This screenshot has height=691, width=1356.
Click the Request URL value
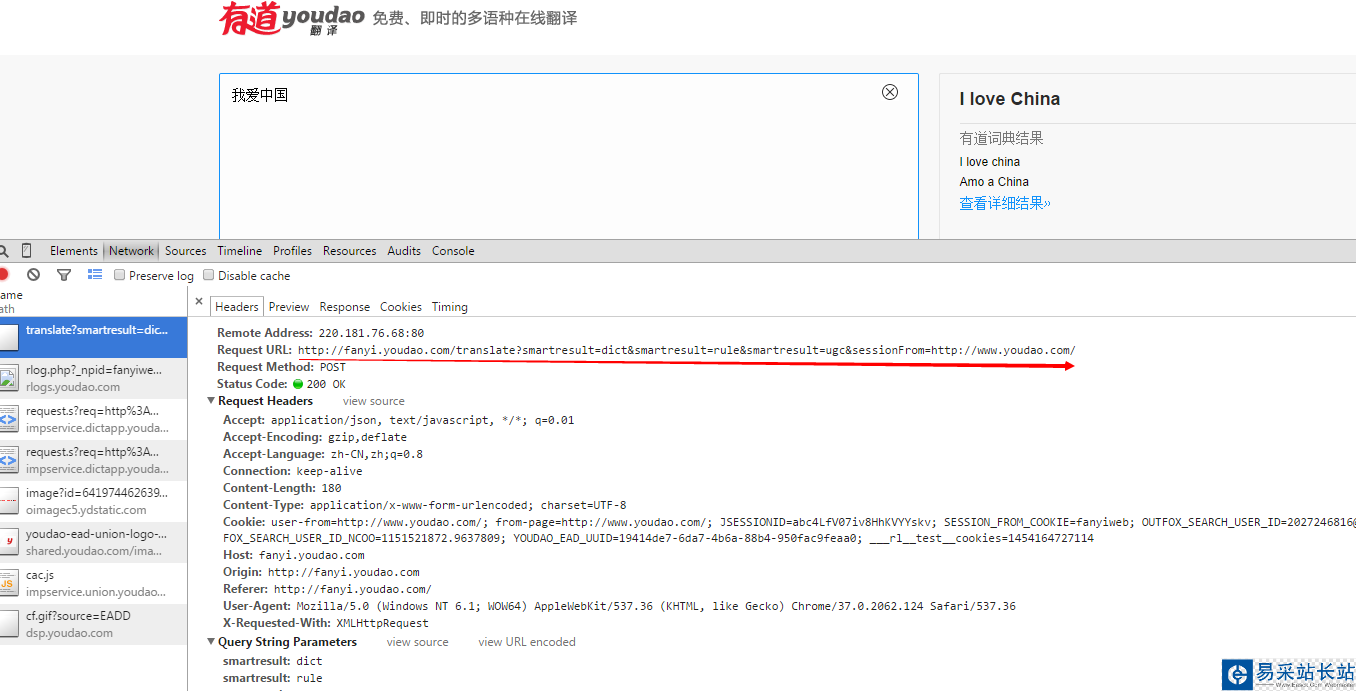click(x=687, y=350)
